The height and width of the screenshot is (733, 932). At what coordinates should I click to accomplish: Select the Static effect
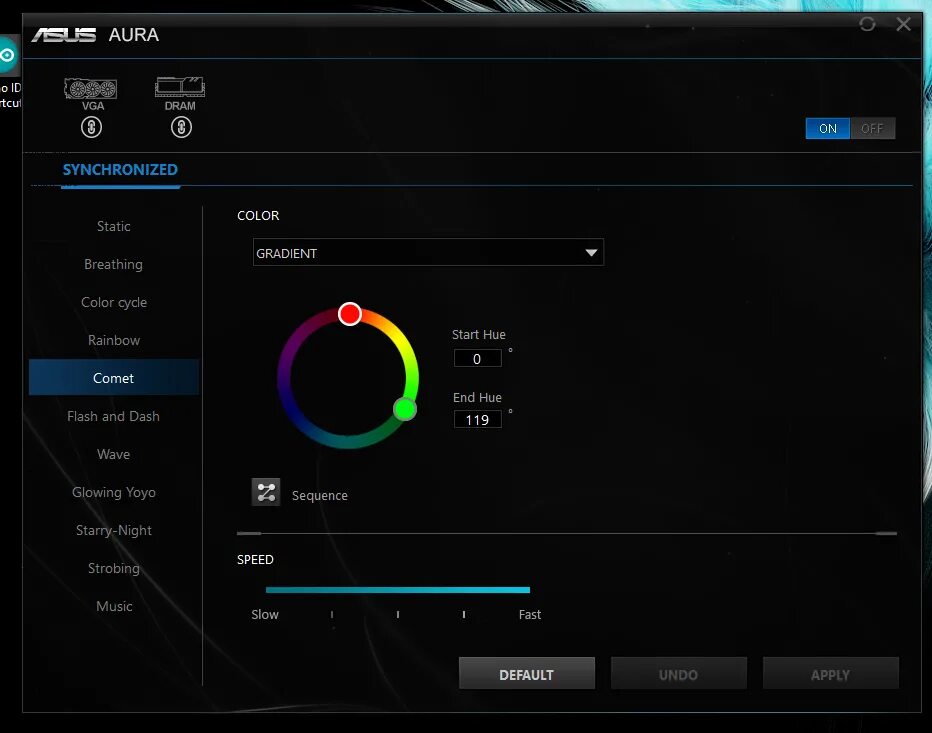pos(114,226)
